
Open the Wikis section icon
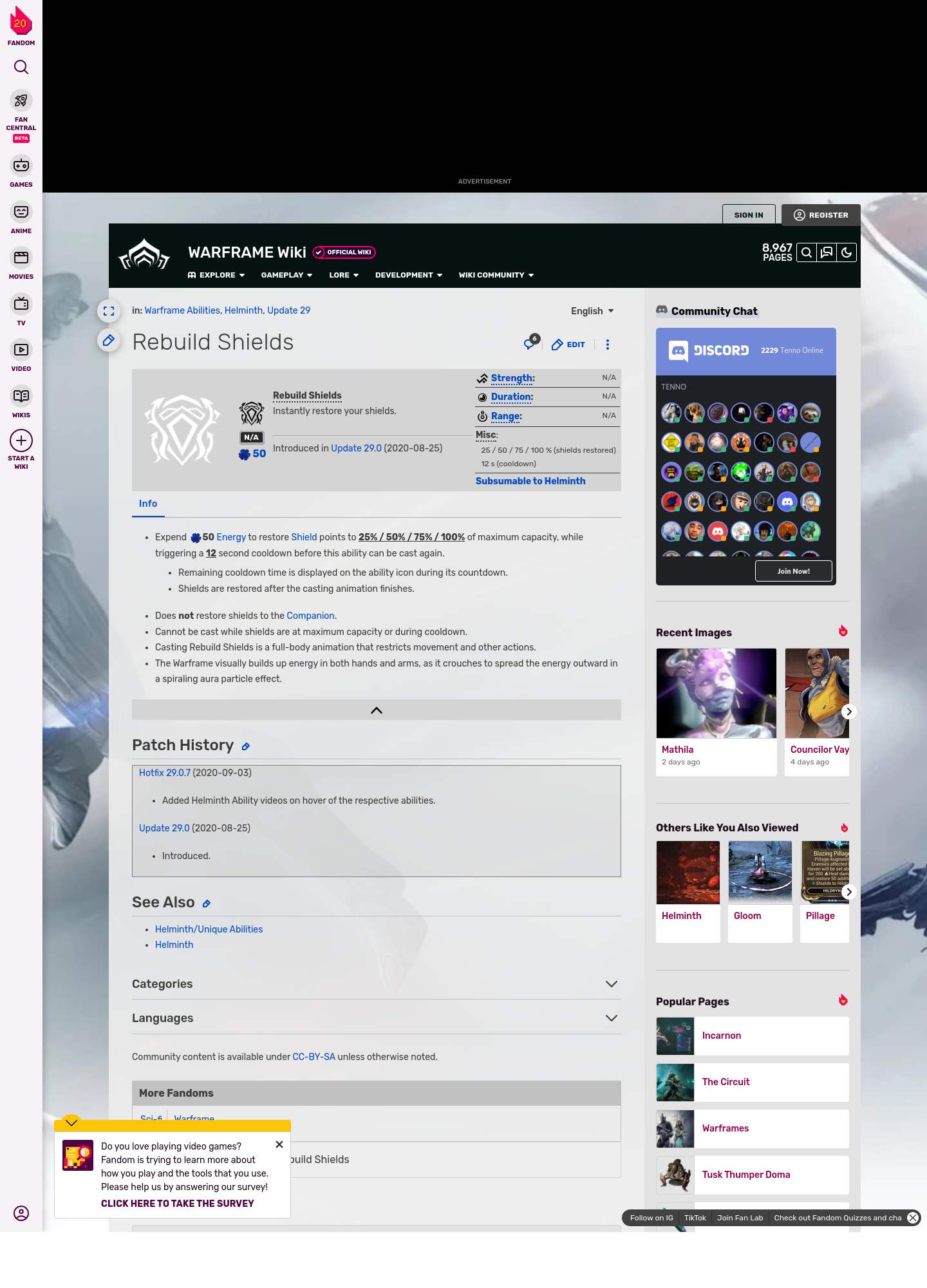(21, 396)
